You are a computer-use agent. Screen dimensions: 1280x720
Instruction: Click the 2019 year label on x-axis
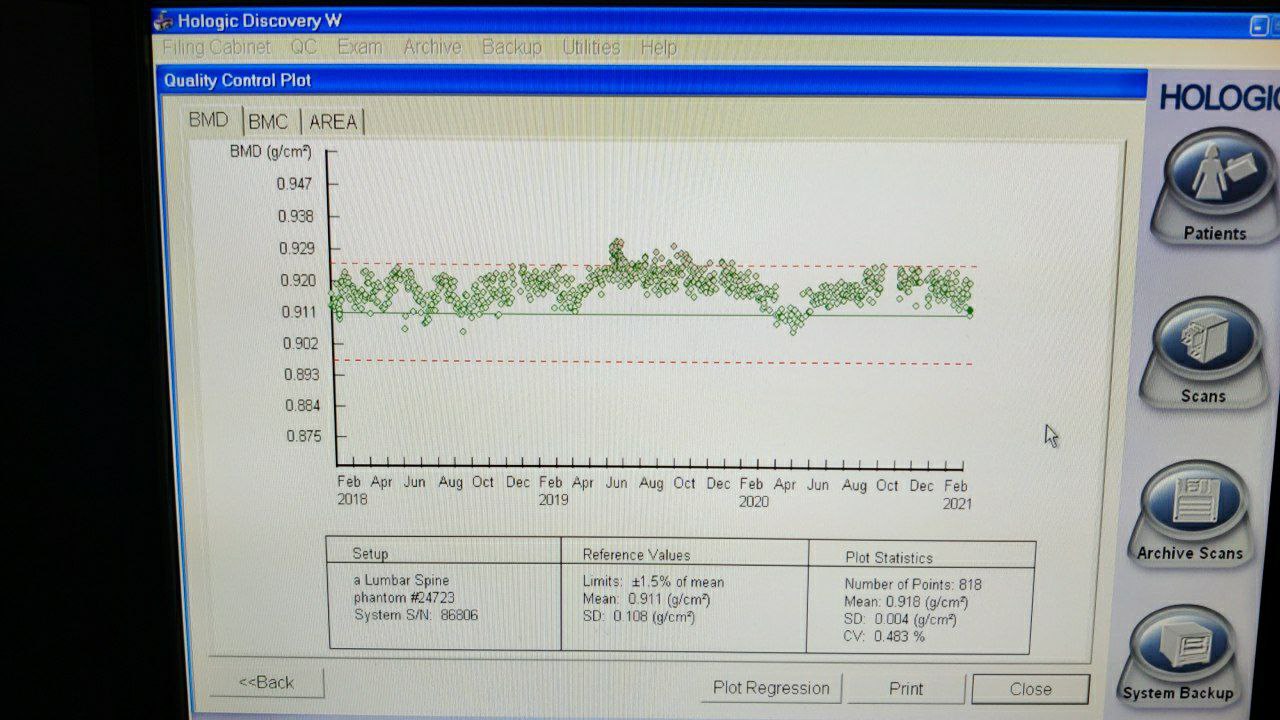pos(553,499)
